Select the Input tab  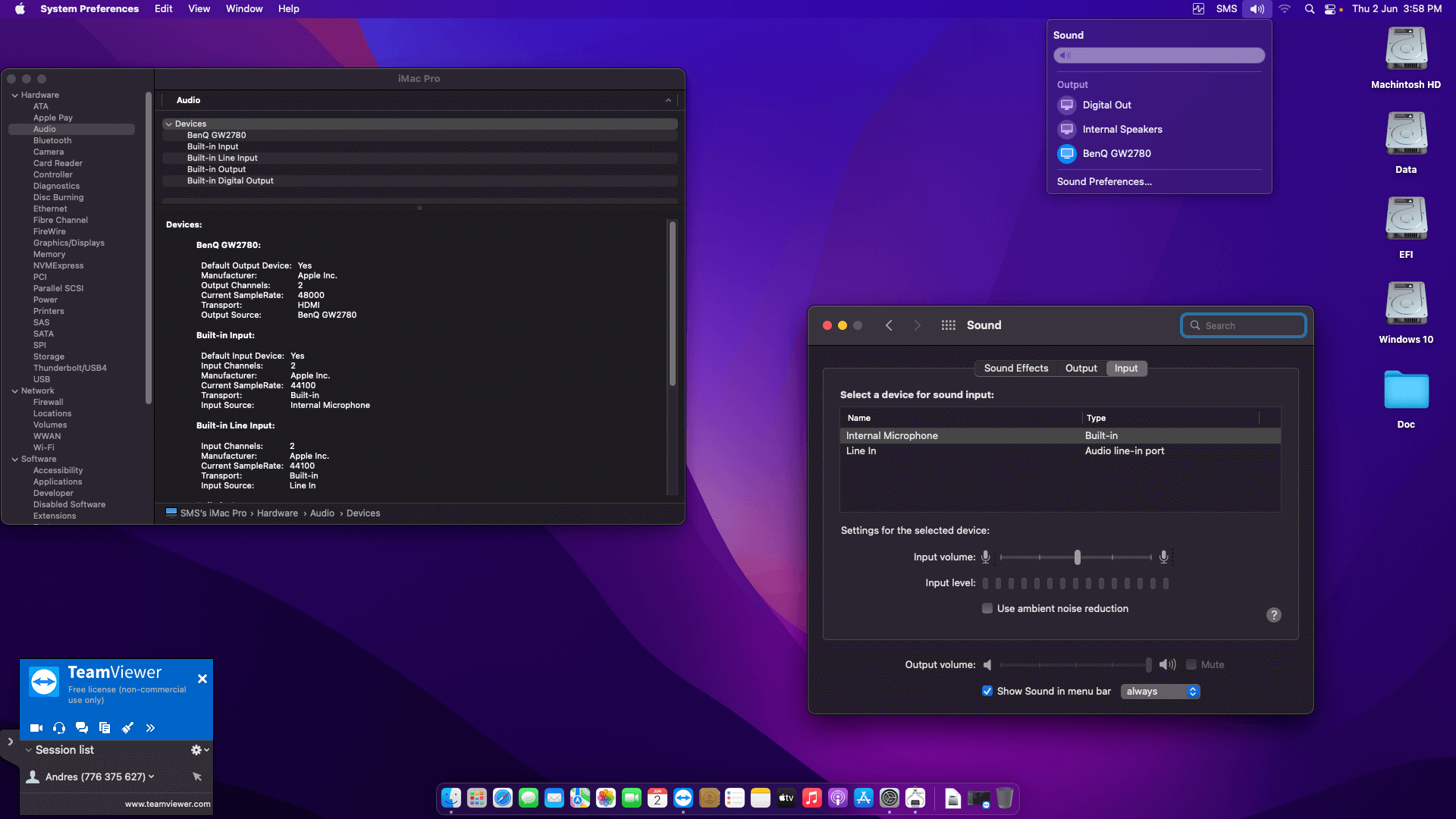[x=1126, y=369]
